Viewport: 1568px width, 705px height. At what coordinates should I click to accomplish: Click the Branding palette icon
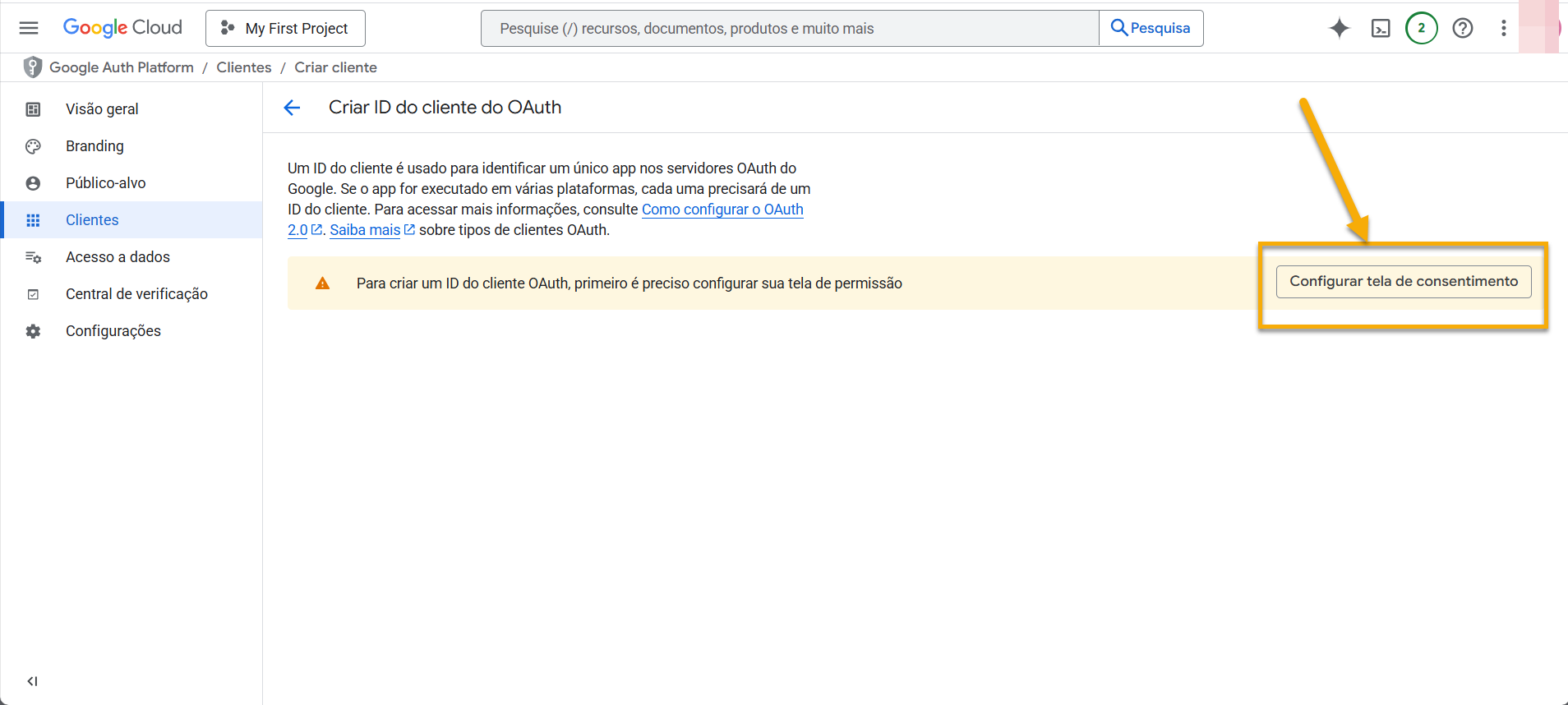point(33,146)
